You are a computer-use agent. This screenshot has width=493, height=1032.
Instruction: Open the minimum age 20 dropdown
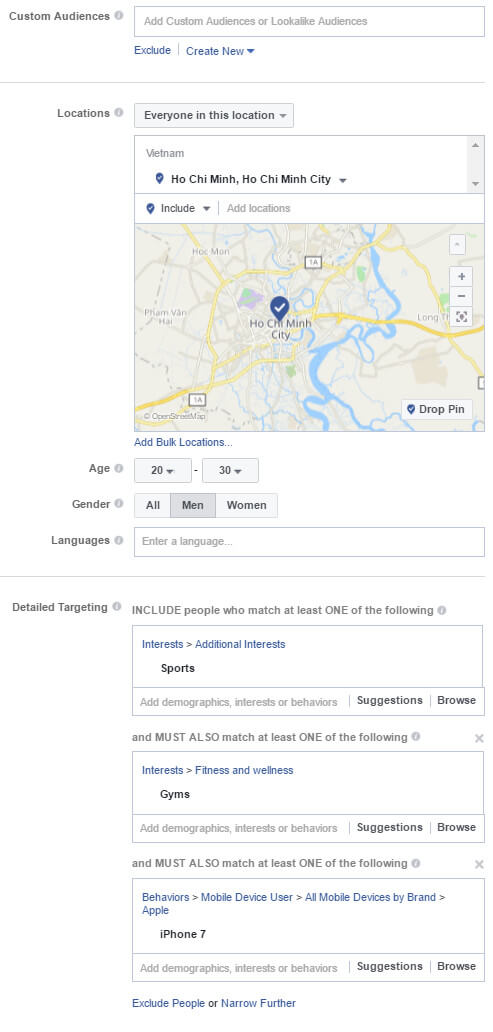[x=163, y=471]
